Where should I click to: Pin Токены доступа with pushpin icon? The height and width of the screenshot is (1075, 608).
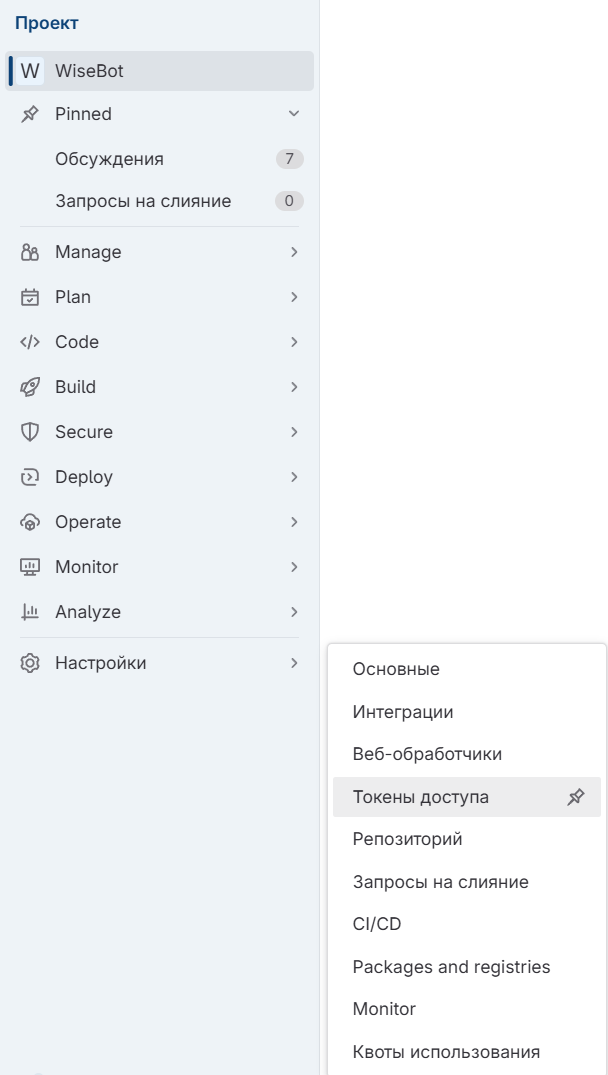pyautogui.click(x=576, y=797)
